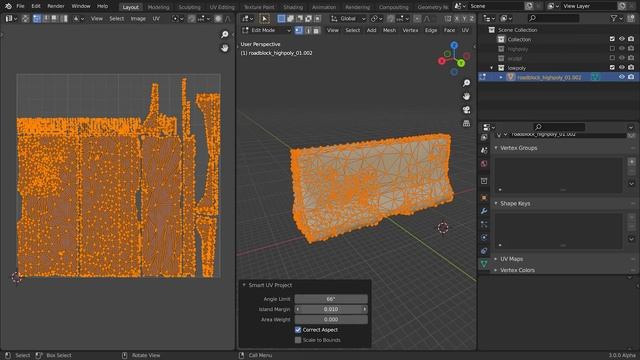This screenshot has height=360, width=640.
Task: Hide roadblock_highpoly_01.002 eye icon
Action: 622,77
